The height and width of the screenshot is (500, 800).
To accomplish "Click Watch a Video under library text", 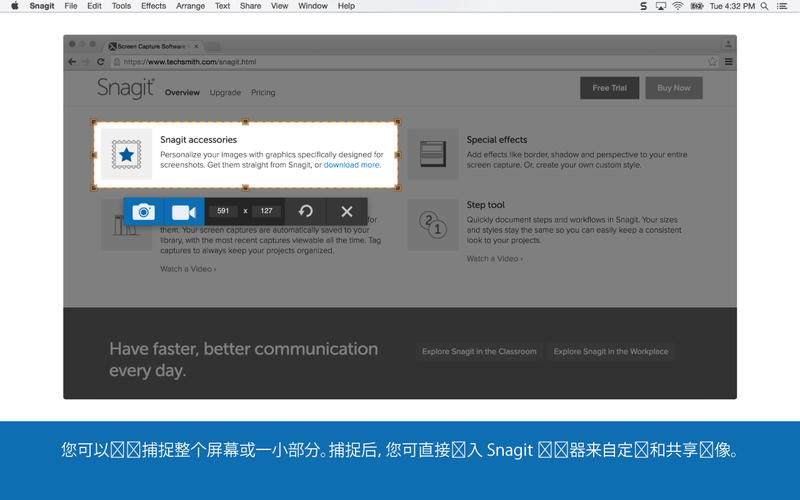I will [x=188, y=269].
